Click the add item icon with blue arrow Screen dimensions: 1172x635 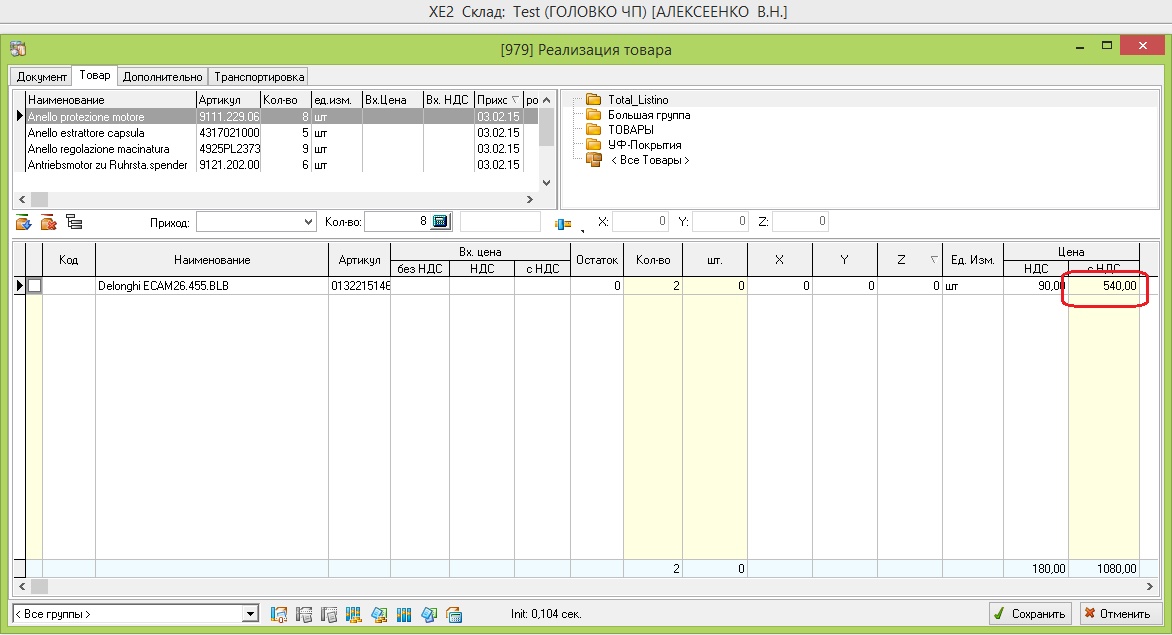point(23,222)
